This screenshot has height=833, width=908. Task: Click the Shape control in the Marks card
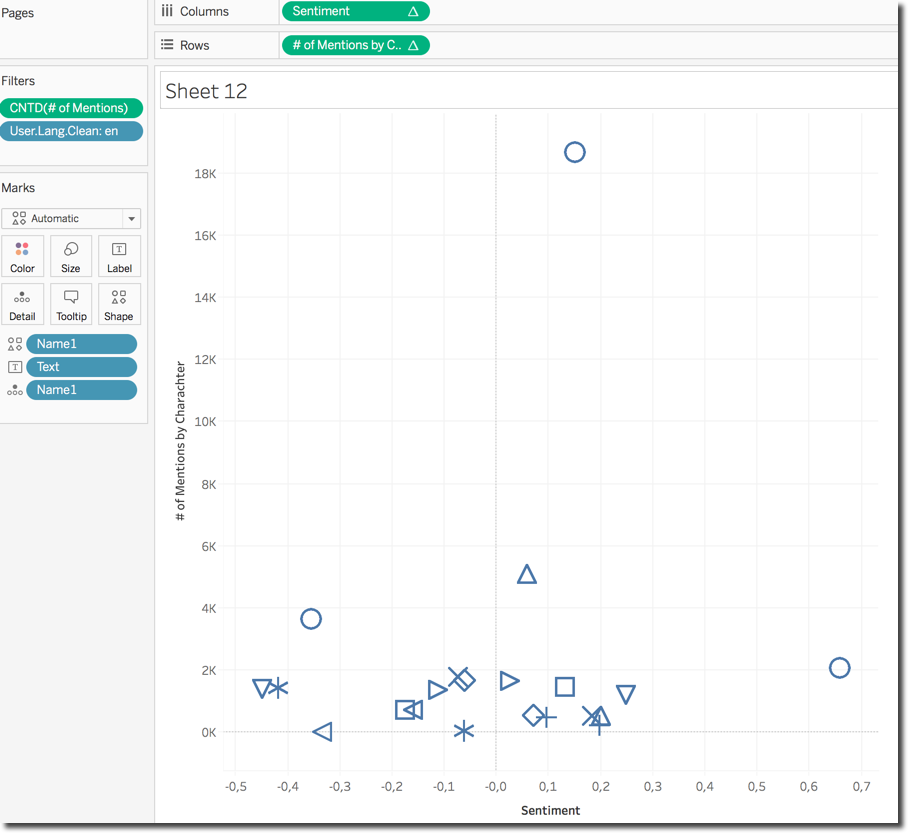click(119, 304)
